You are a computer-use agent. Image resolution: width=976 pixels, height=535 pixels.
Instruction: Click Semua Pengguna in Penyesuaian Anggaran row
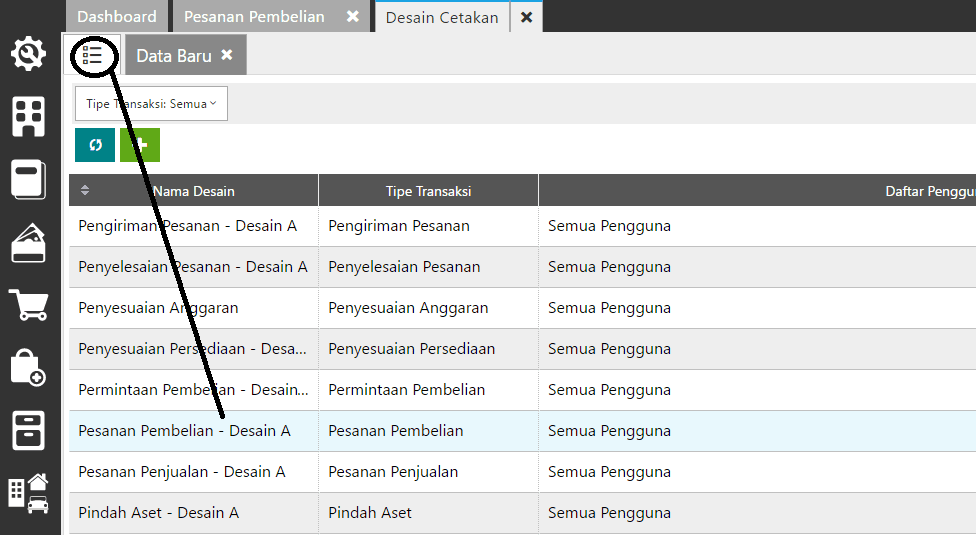point(609,308)
